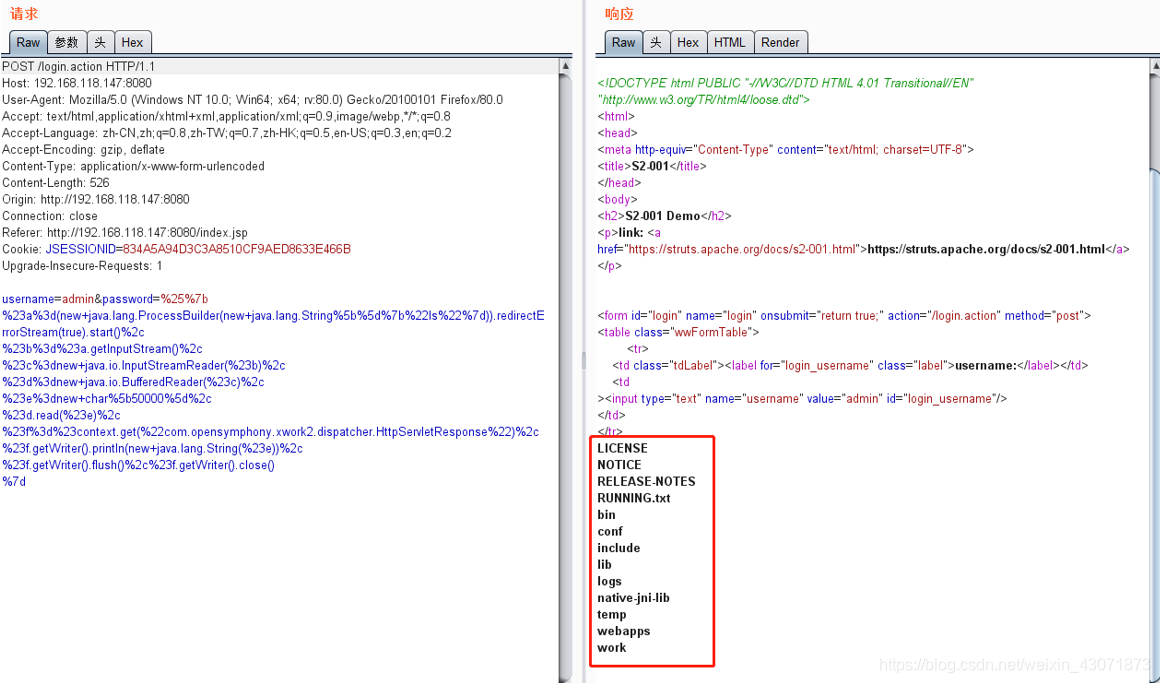Click 'bin' in the response output

click(607, 515)
